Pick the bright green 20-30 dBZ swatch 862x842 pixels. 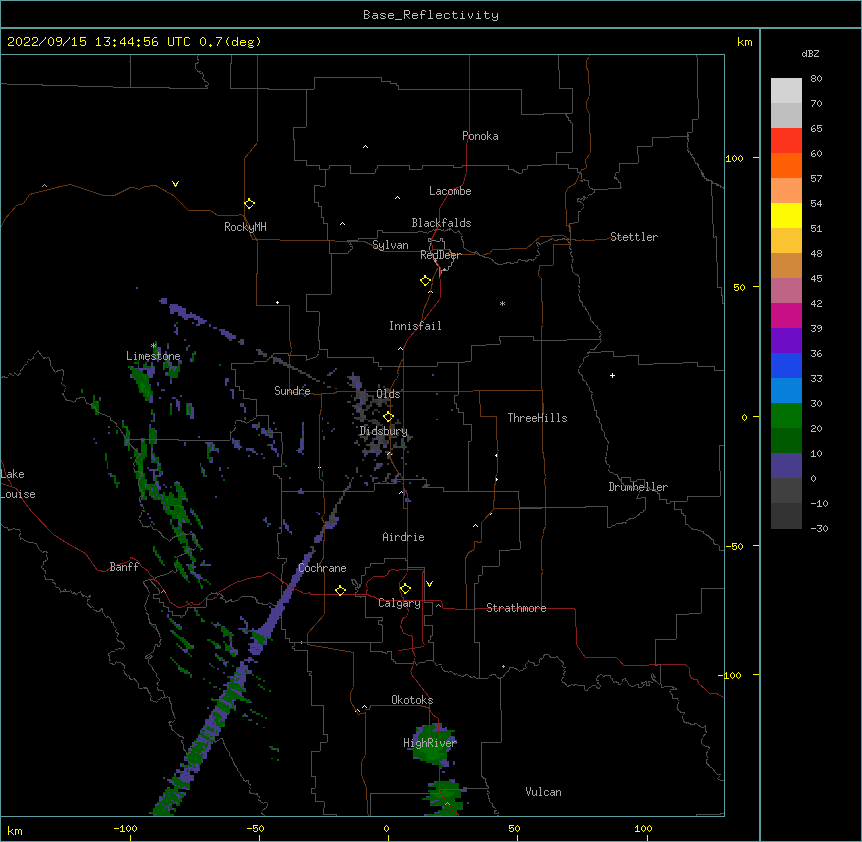pos(786,416)
